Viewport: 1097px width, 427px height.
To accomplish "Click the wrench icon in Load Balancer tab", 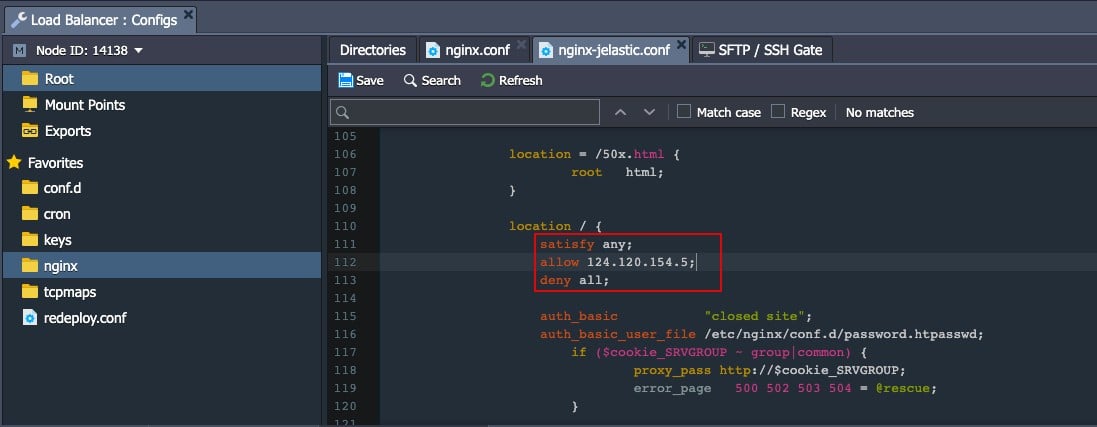I will click(x=18, y=20).
